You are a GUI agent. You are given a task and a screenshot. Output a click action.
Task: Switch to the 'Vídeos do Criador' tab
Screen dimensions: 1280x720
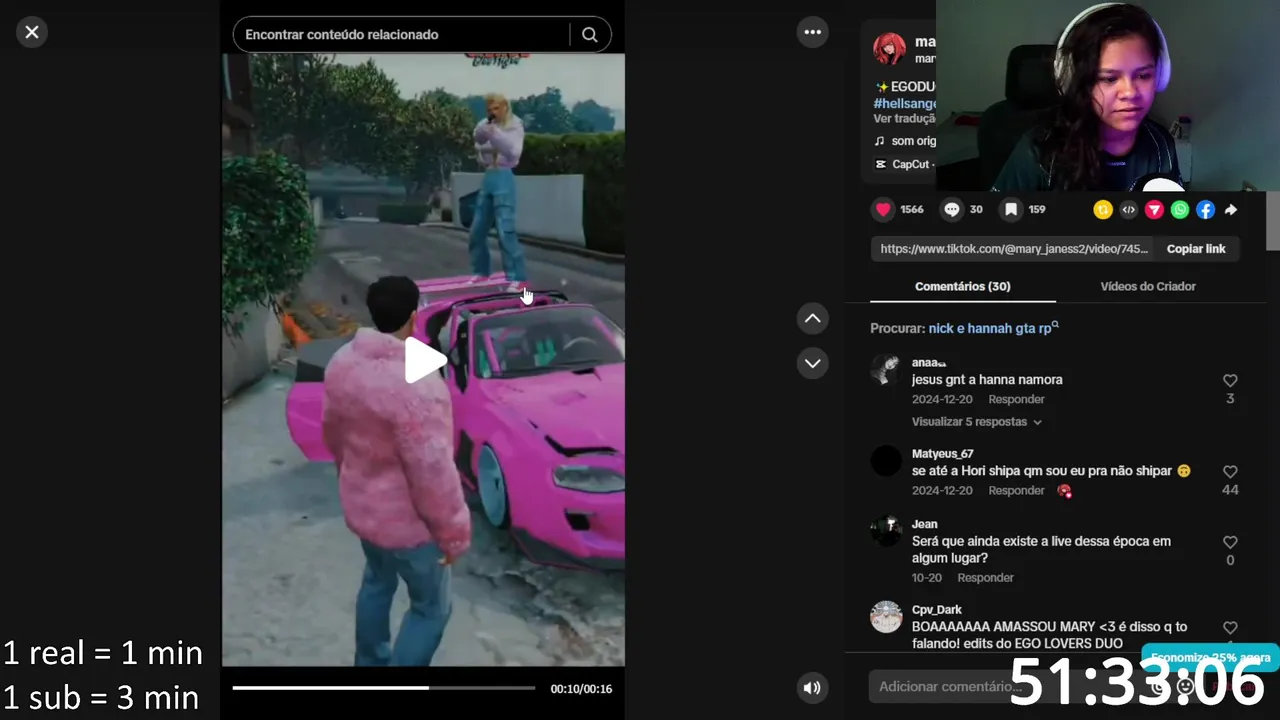point(1148,286)
